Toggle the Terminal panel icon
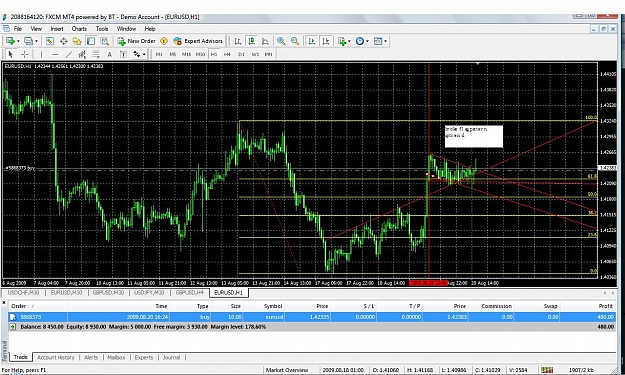Viewport: 625px width, 375px height. (x=91, y=41)
